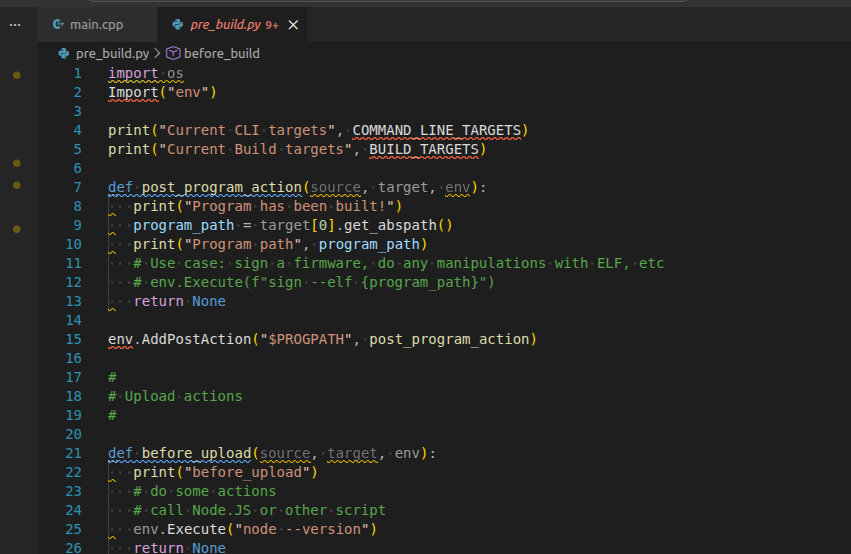Expand the before_build breadcrumb symbol list
Viewport: 851px width, 554px height.
coord(221,53)
